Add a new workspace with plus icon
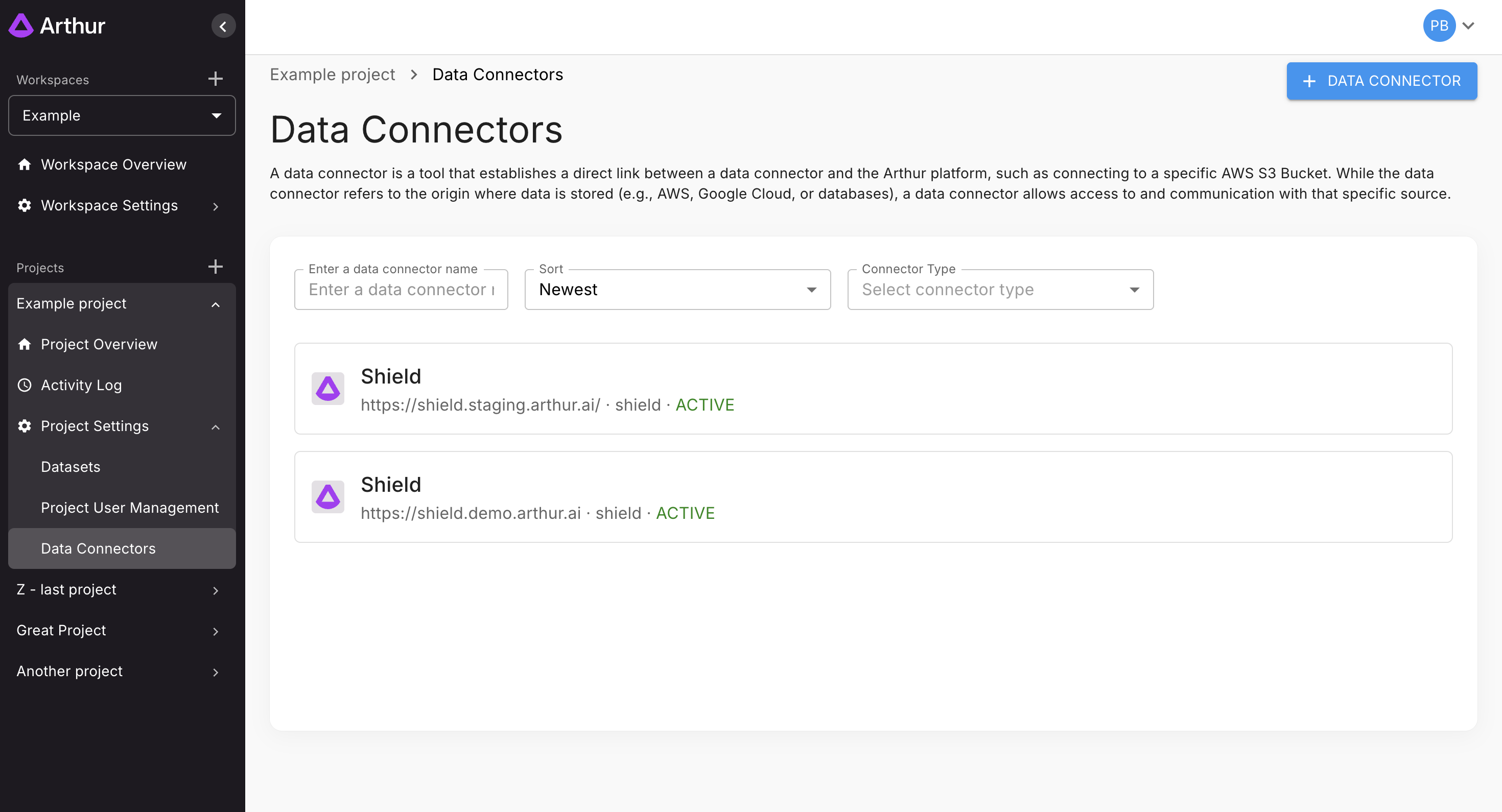 [x=216, y=79]
